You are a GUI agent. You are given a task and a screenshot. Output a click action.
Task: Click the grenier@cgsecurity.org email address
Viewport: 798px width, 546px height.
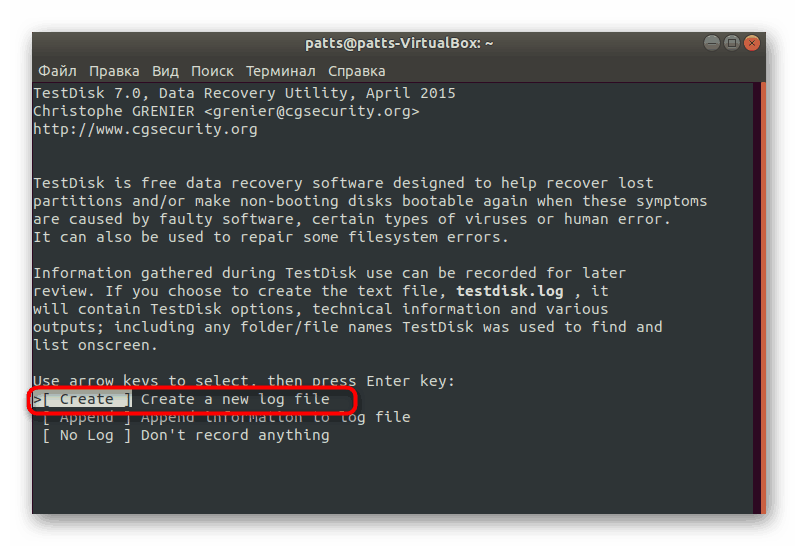pos(311,111)
